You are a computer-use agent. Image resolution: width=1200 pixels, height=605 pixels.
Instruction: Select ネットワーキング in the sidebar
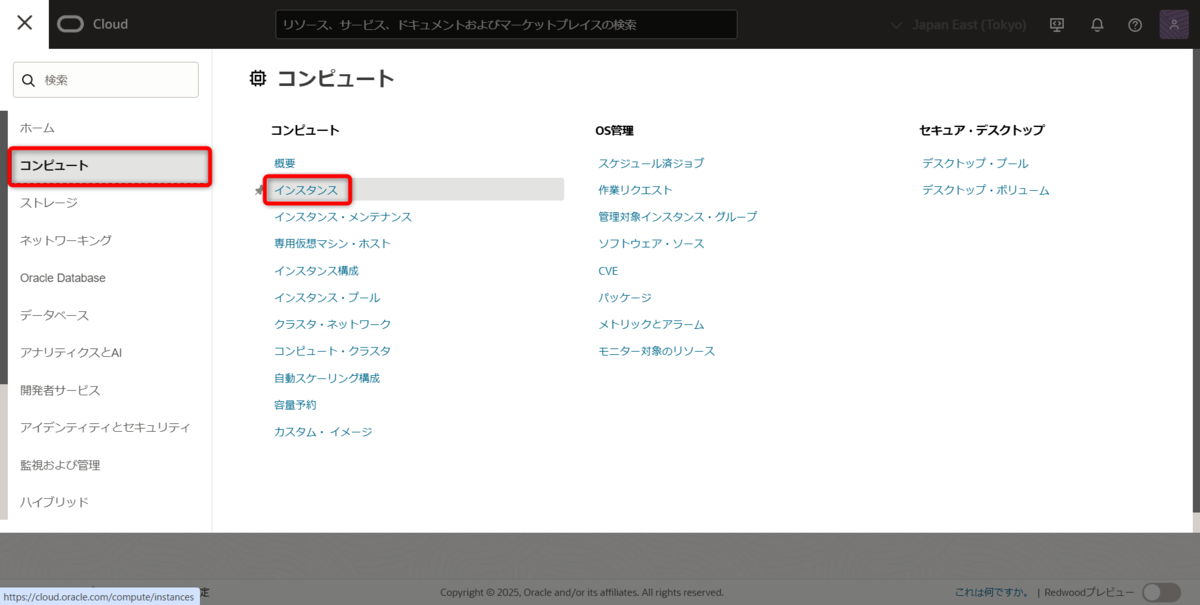point(66,240)
